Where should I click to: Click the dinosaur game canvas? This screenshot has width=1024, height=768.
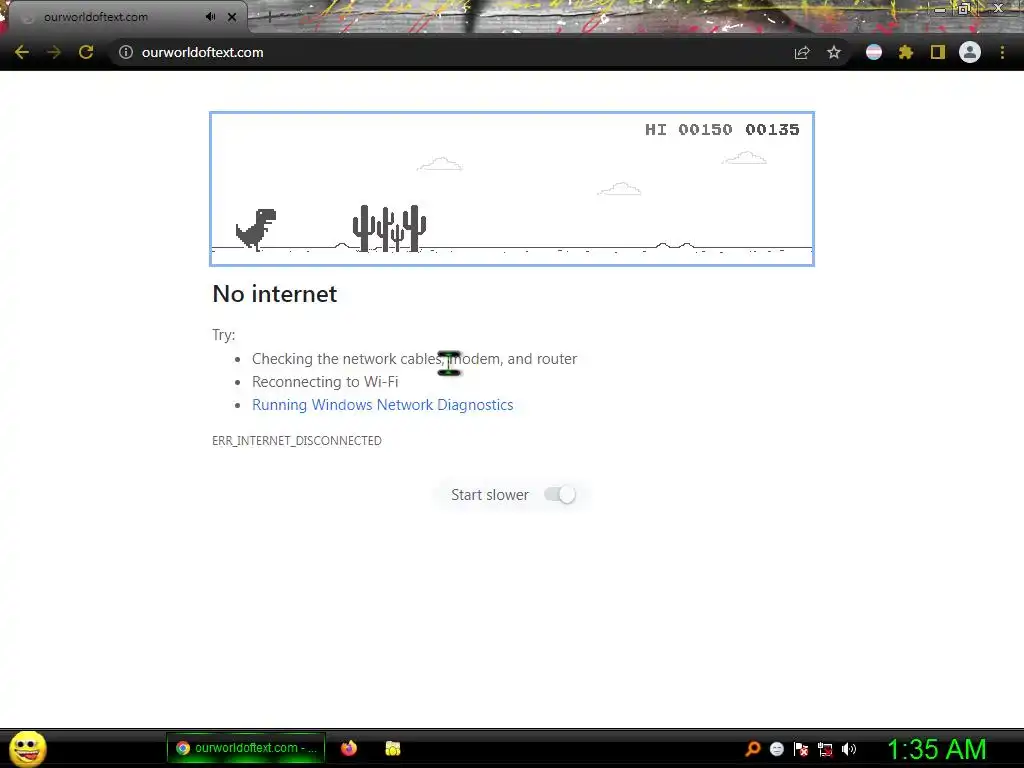click(x=512, y=189)
